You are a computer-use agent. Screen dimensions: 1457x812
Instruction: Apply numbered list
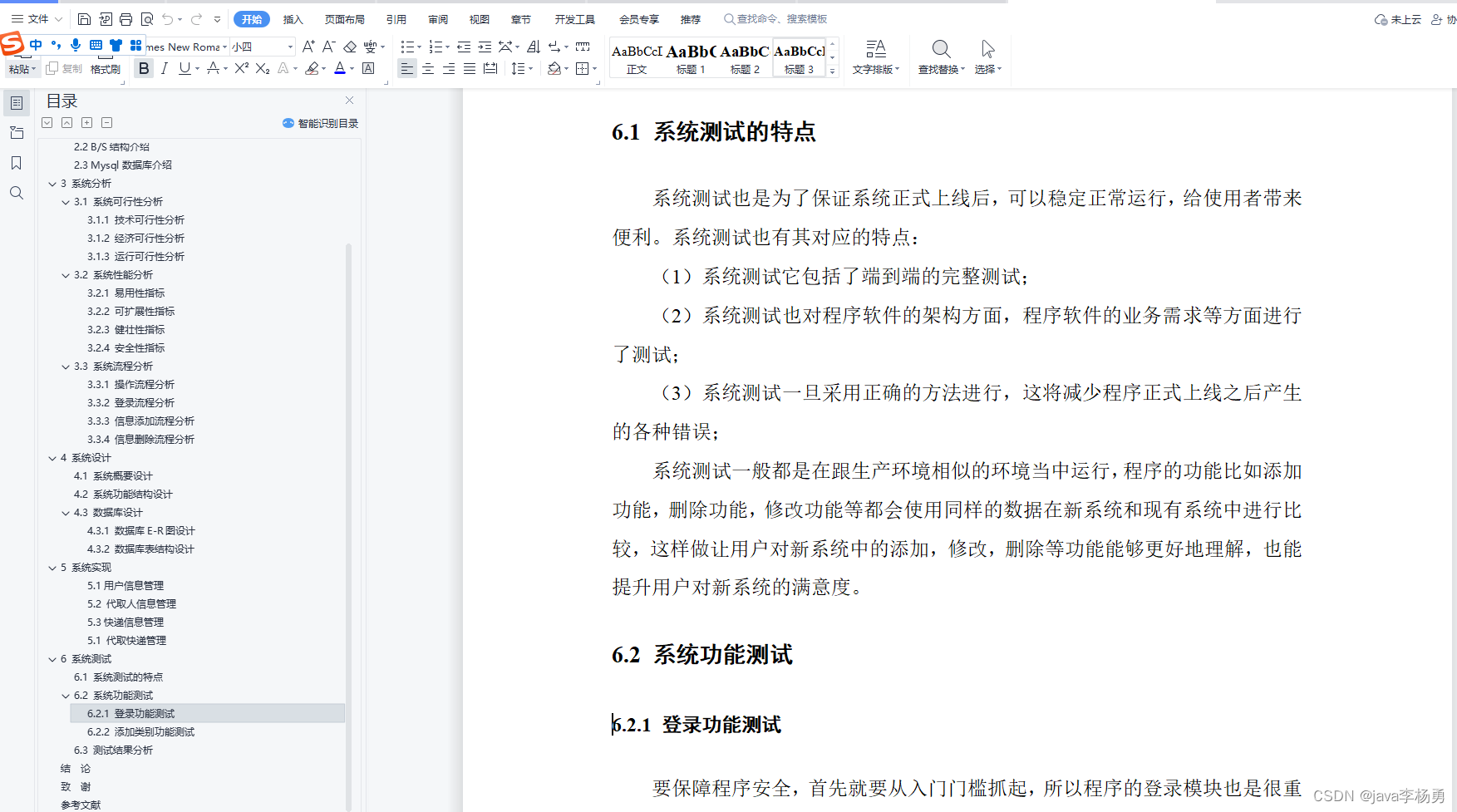coord(436,47)
